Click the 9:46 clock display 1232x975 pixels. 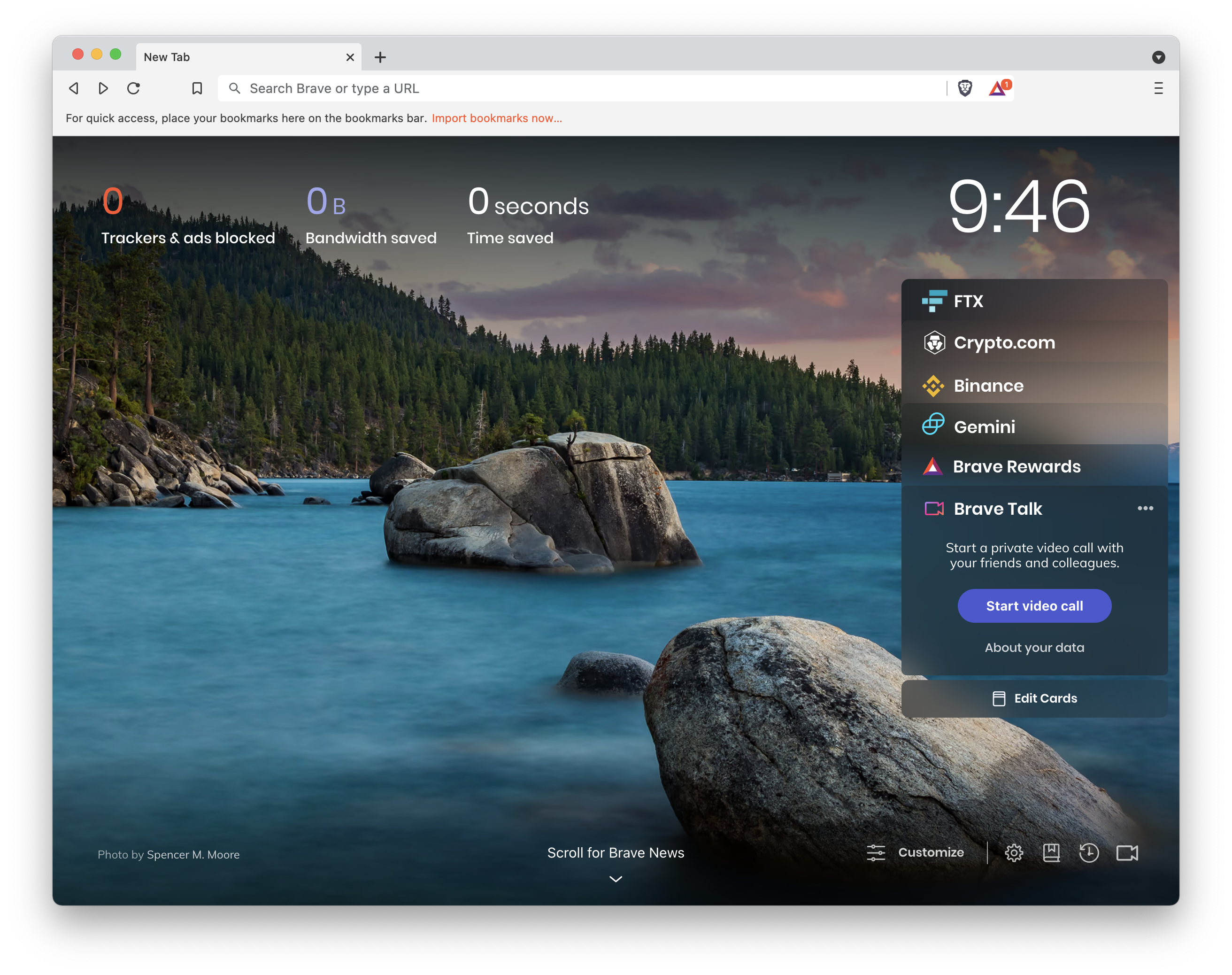coord(1019,207)
